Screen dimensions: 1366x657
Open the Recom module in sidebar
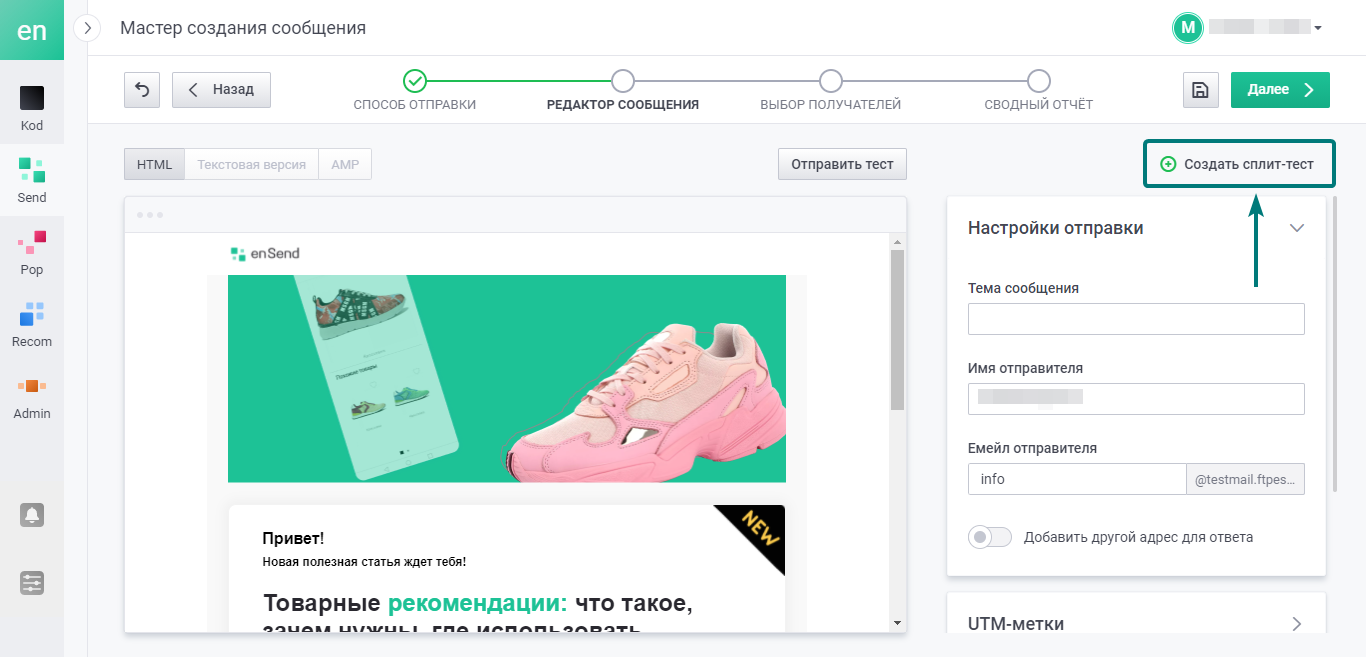[32, 325]
